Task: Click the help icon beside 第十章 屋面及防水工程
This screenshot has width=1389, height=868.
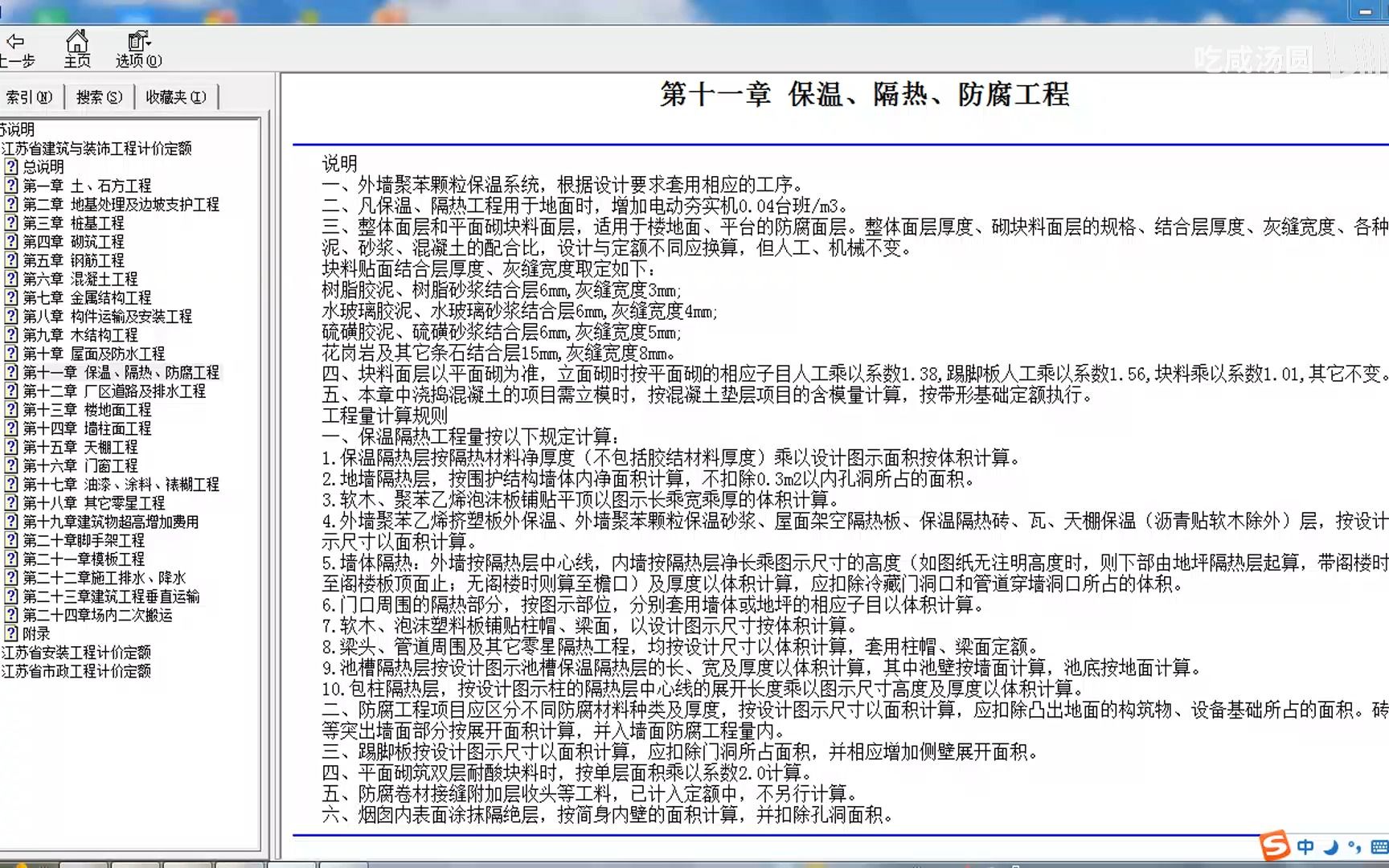Action: click(x=10, y=354)
